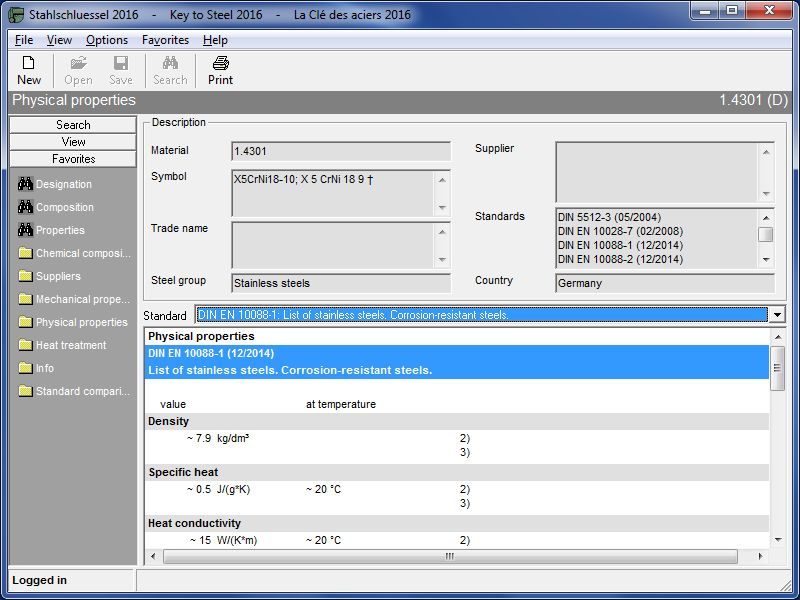The width and height of the screenshot is (800, 600).
Task: Click the Search sidebar button
Action: coord(73,125)
